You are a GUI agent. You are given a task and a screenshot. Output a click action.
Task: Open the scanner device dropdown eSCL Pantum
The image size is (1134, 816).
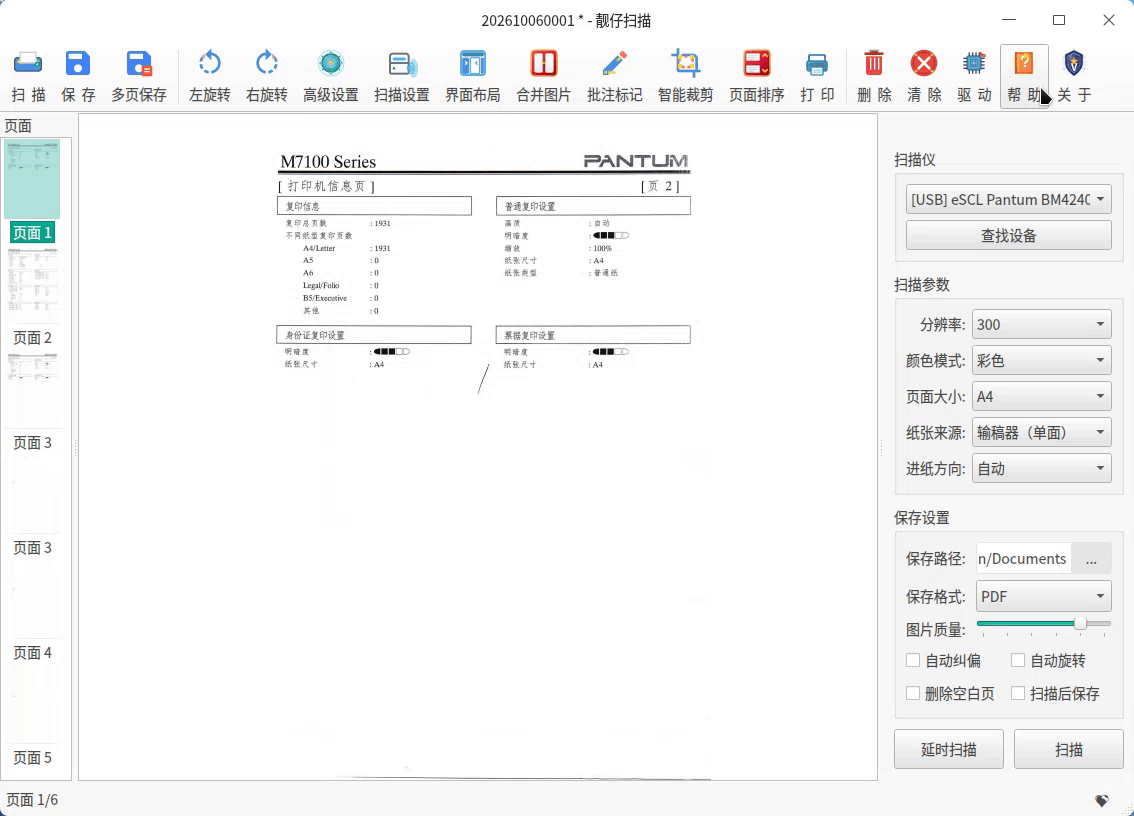click(1008, 200)
